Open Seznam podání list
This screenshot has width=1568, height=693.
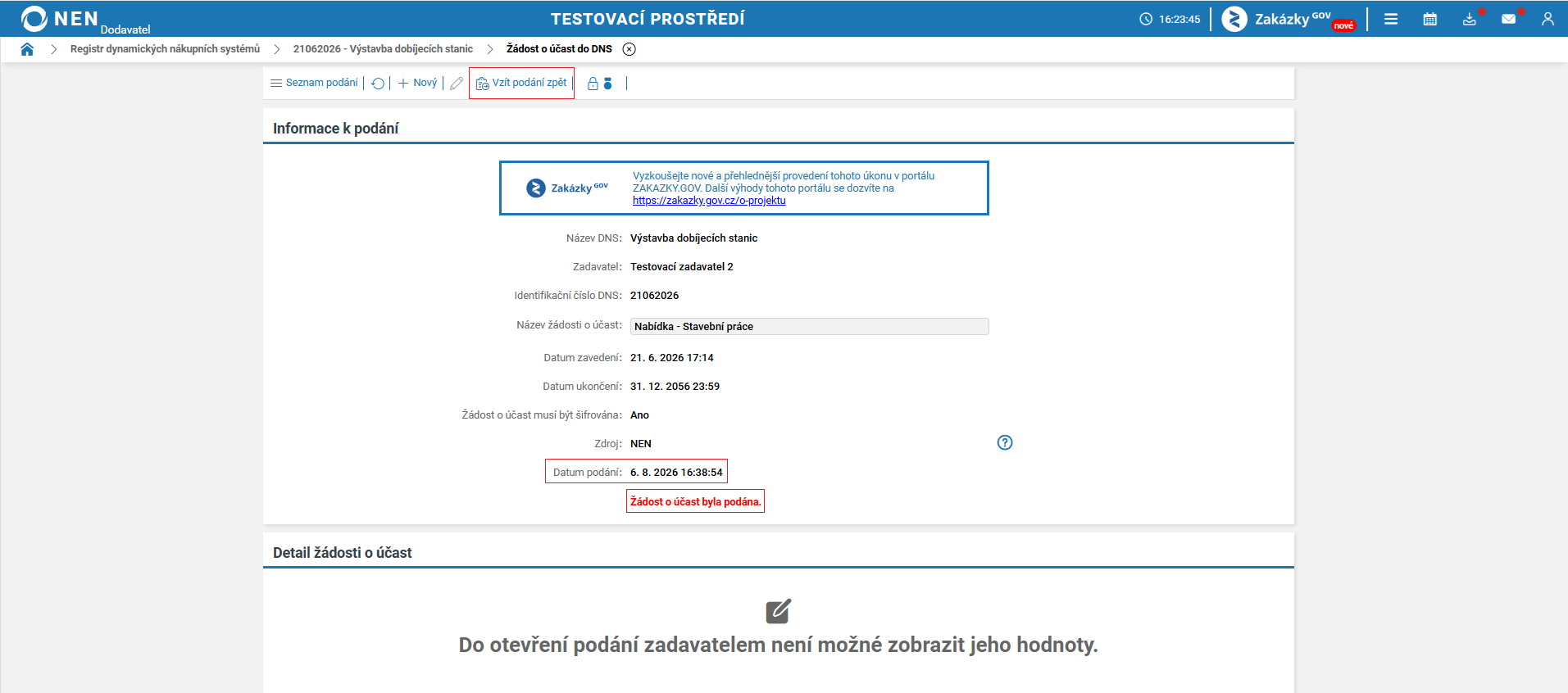coord(314,83)
